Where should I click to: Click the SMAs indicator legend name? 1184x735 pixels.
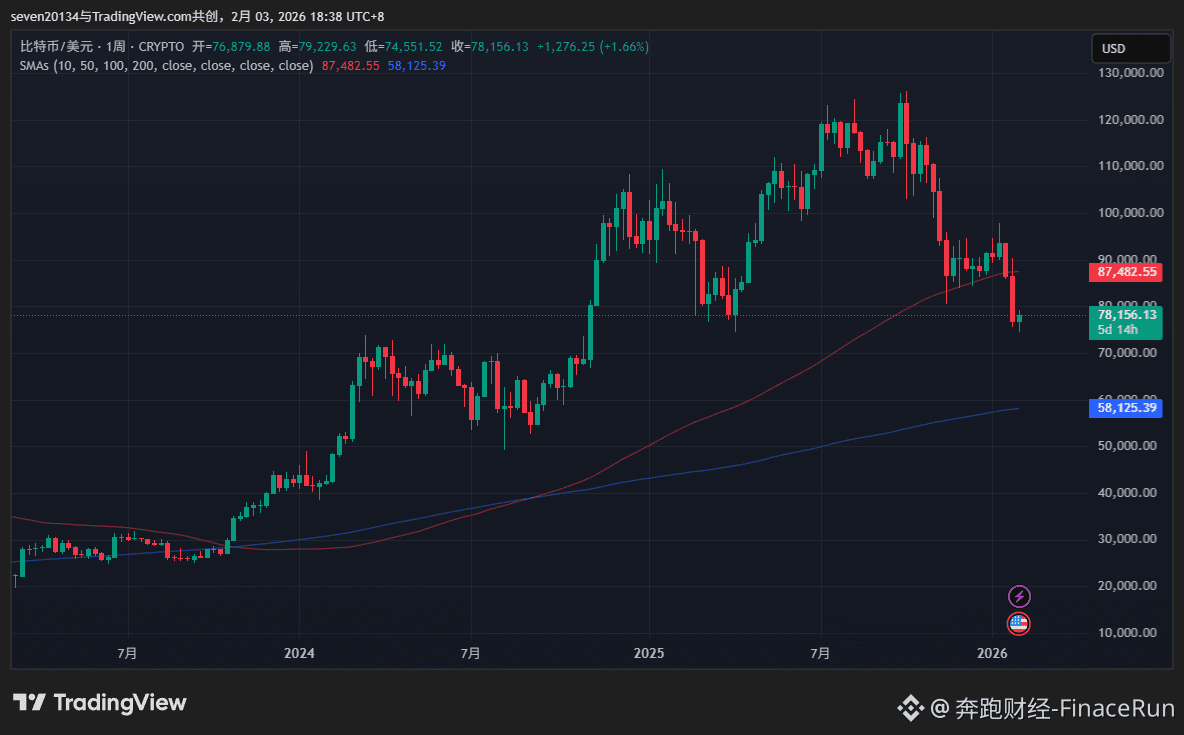pyautogui.click(x=166, y=66)
